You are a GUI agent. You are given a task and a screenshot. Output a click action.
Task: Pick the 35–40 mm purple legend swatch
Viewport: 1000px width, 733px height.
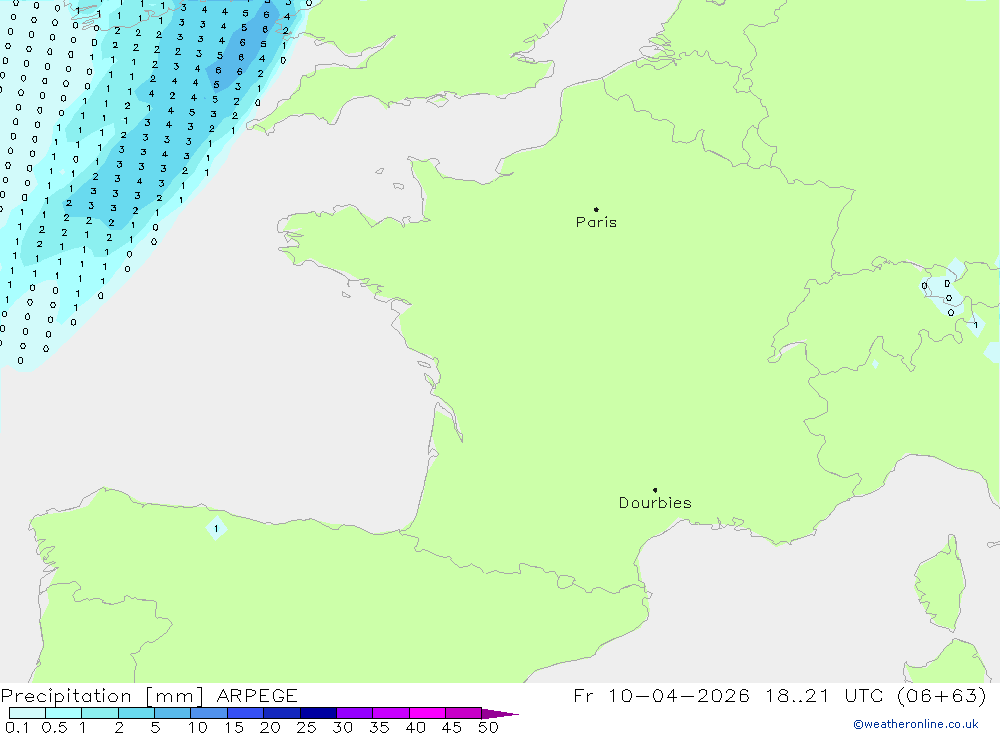[x=391, y=713]
